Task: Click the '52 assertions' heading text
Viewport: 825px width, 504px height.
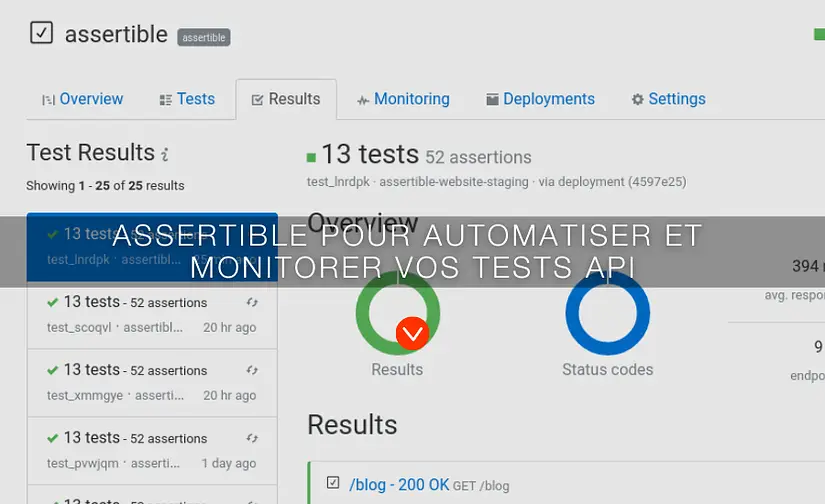Action: (x=478, y=157)
